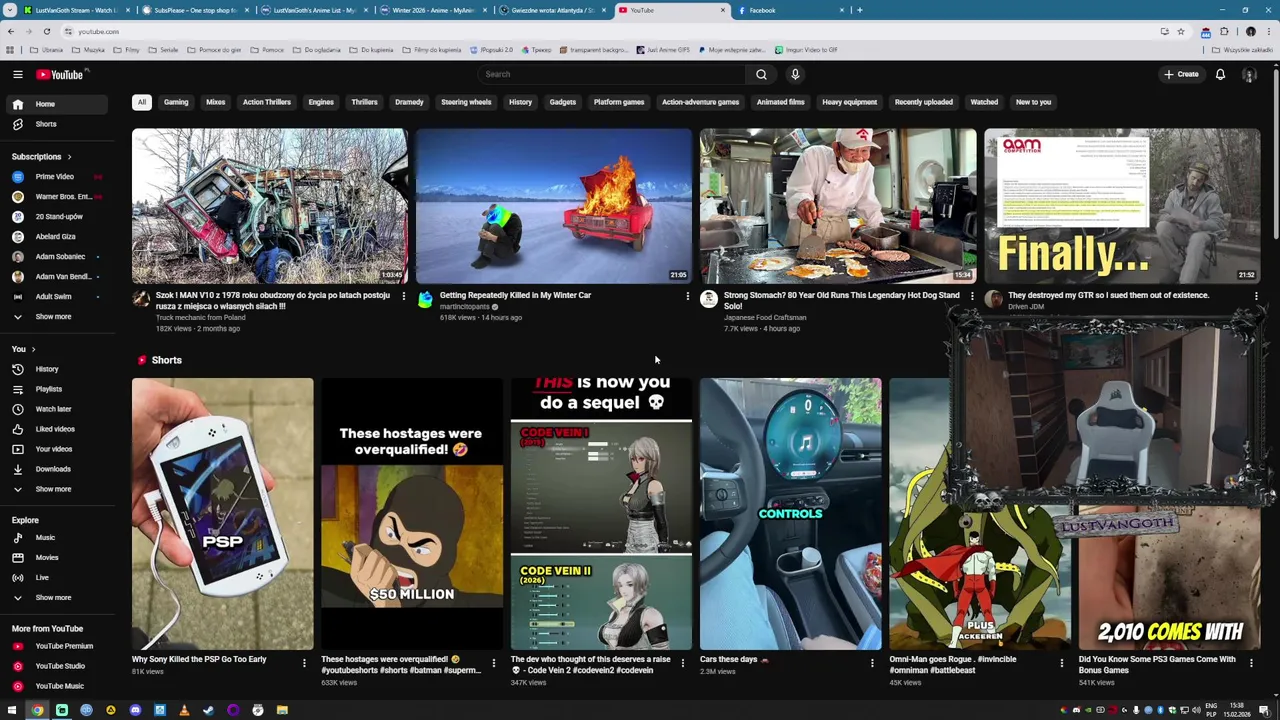Open the account avatar menu
The width and height of the screenshot is (1280, 720).
(1249, 74)
